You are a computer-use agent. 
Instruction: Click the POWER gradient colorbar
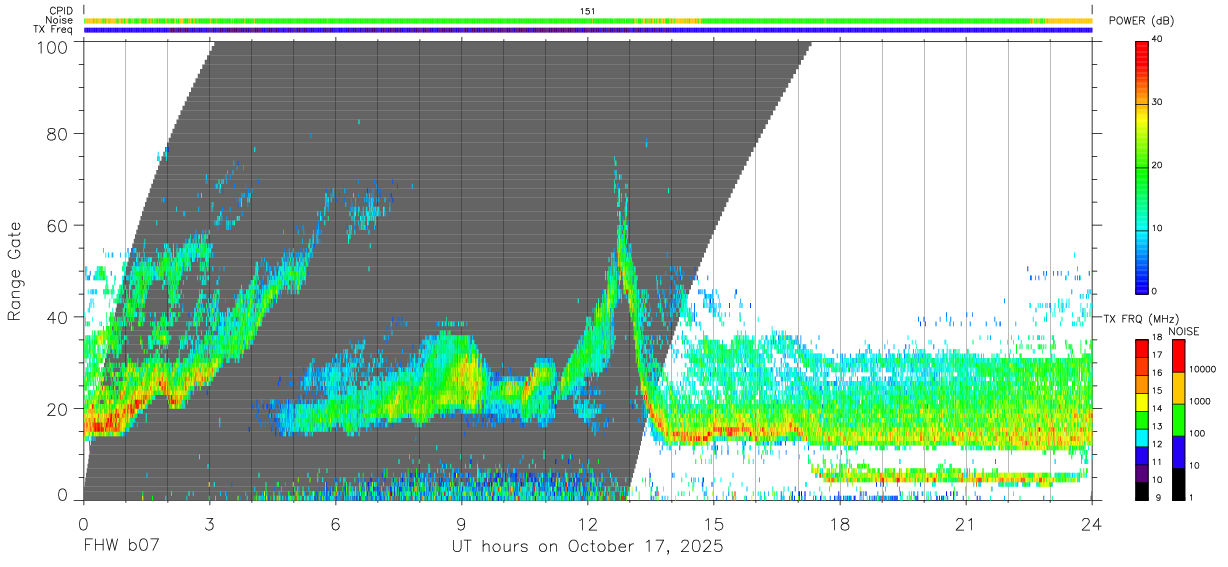(x=1143, y=166)
